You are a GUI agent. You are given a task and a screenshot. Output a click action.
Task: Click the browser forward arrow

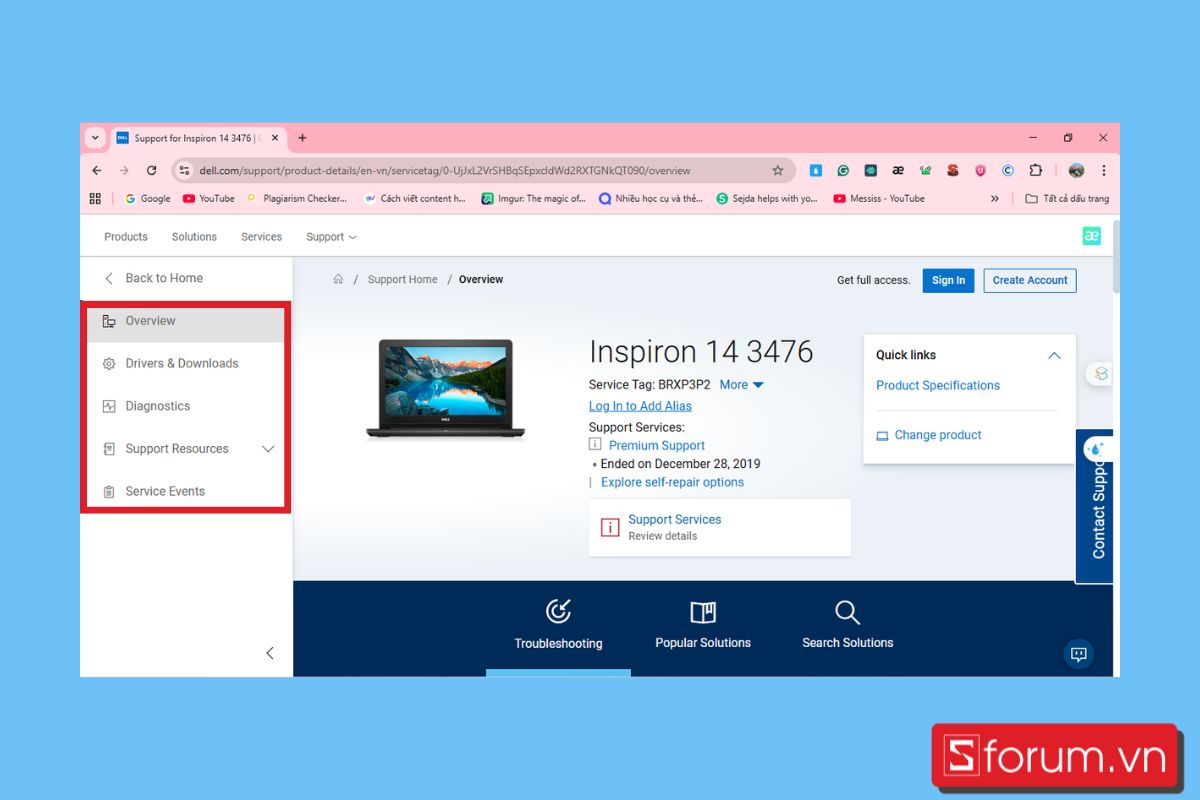(x=124, y=170)
